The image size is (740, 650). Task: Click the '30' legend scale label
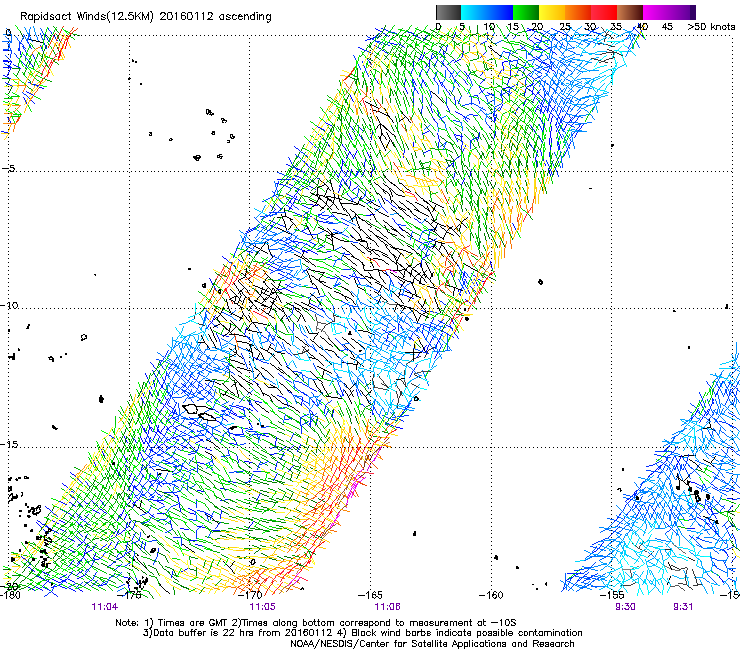[x=590, y=27]
